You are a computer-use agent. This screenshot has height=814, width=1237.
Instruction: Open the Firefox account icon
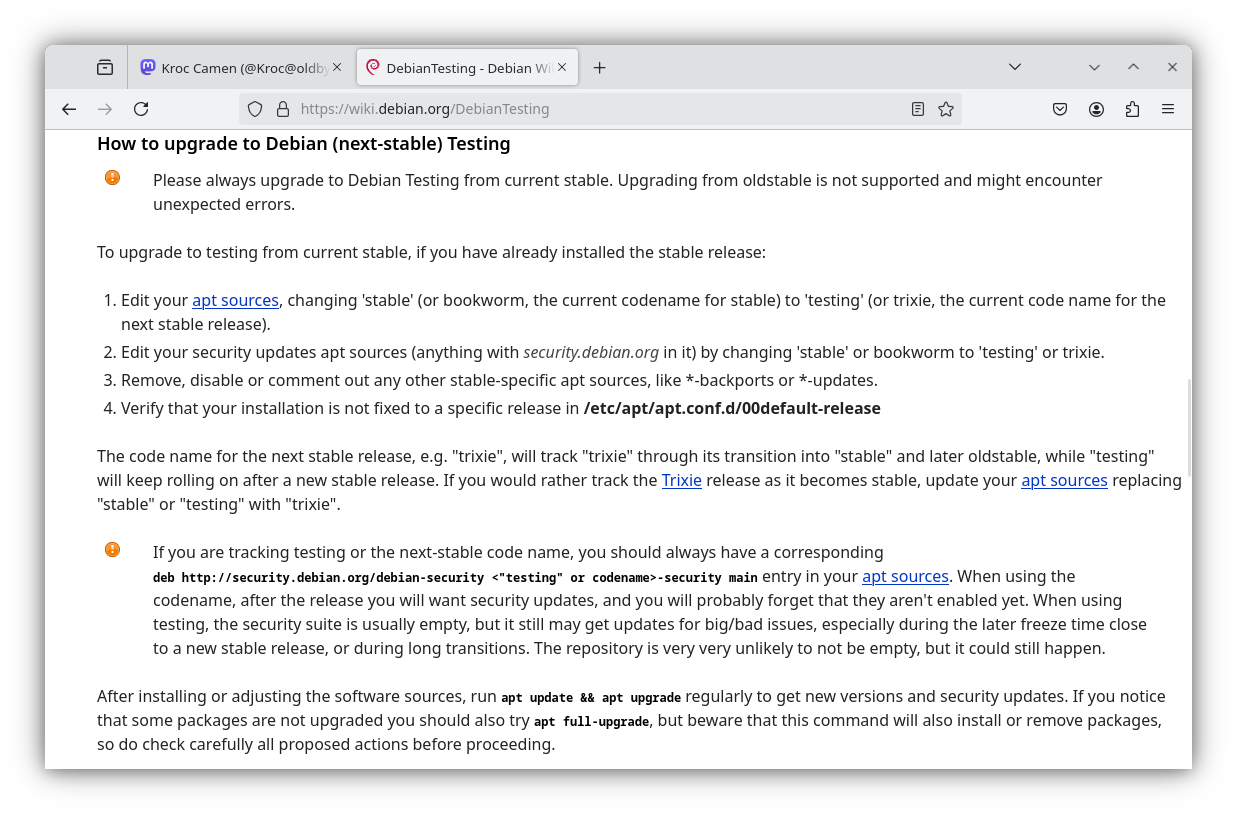[1097, 109]
